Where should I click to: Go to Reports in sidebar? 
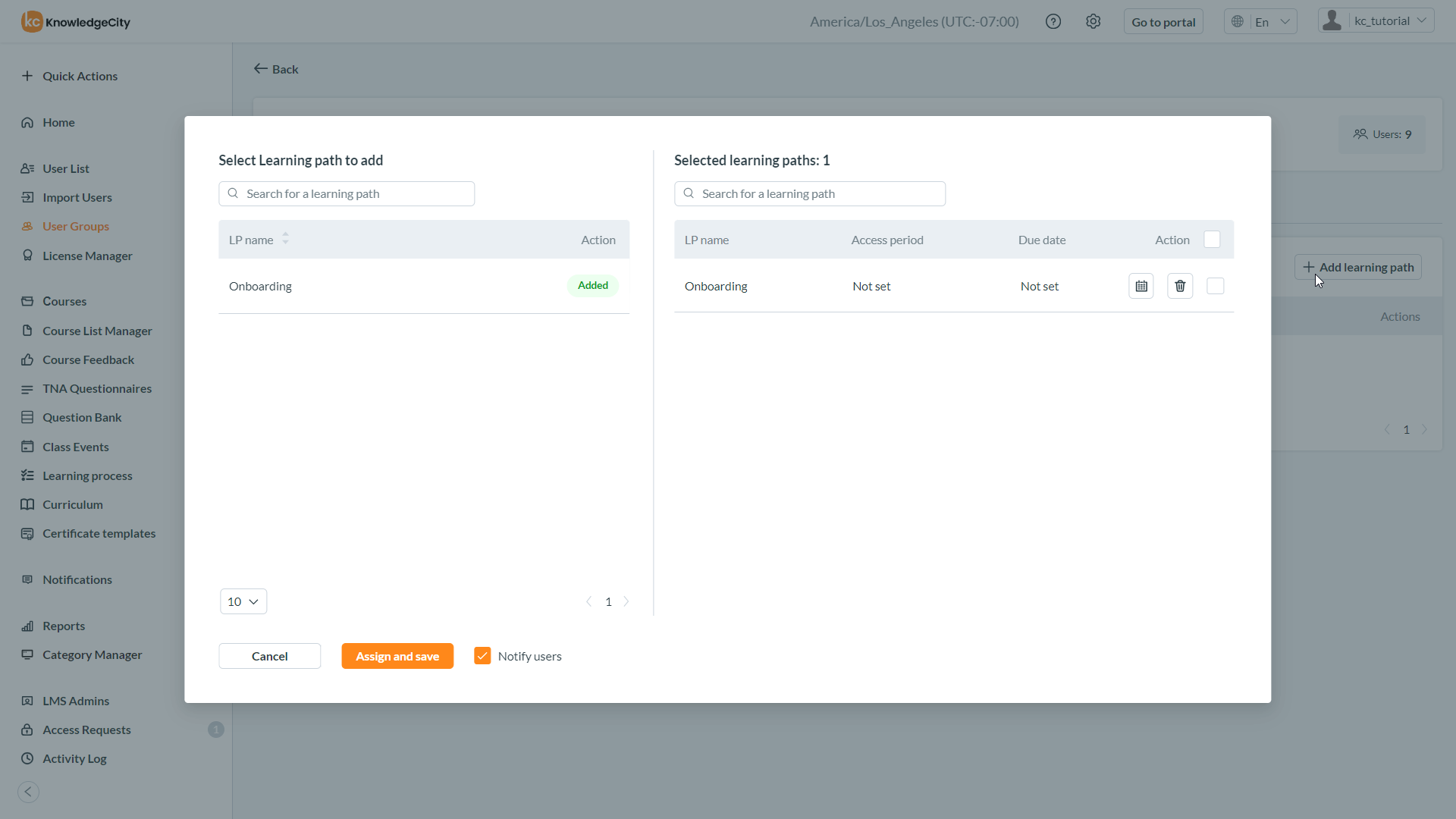click(64, 626)
